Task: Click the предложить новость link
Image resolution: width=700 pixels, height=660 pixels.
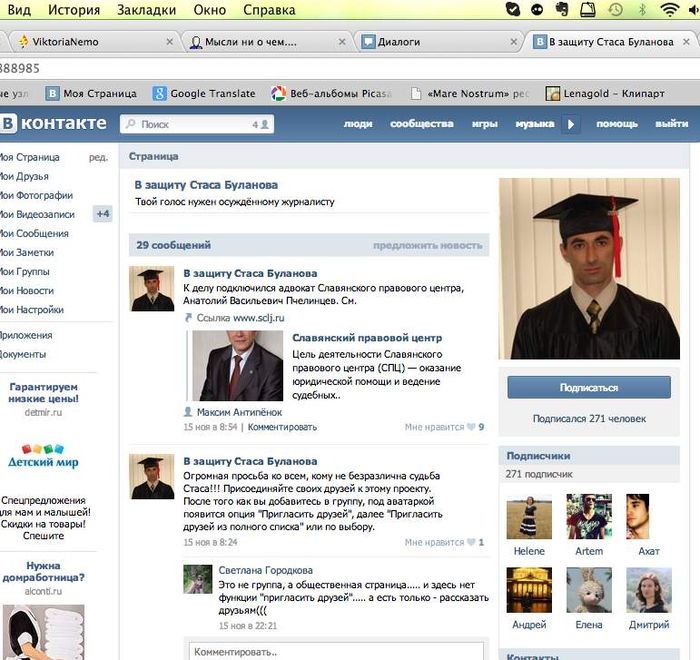Action: coord(427,245)
